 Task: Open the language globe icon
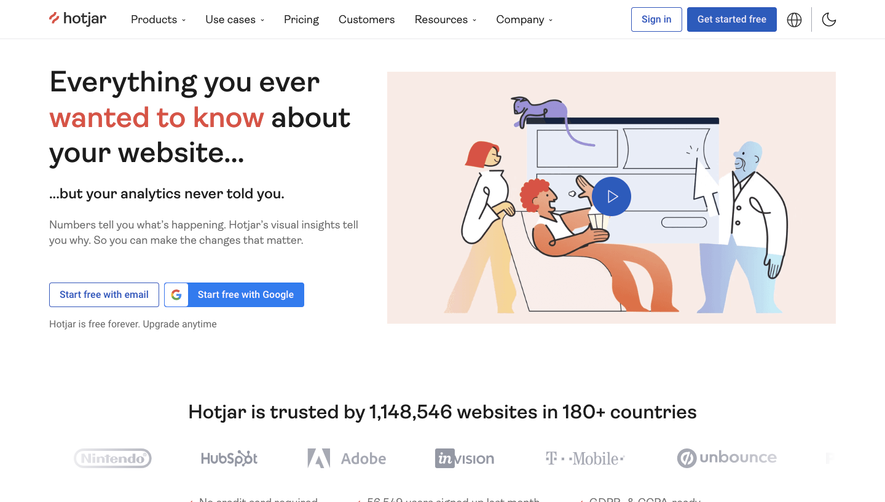(x=794, y=20)
